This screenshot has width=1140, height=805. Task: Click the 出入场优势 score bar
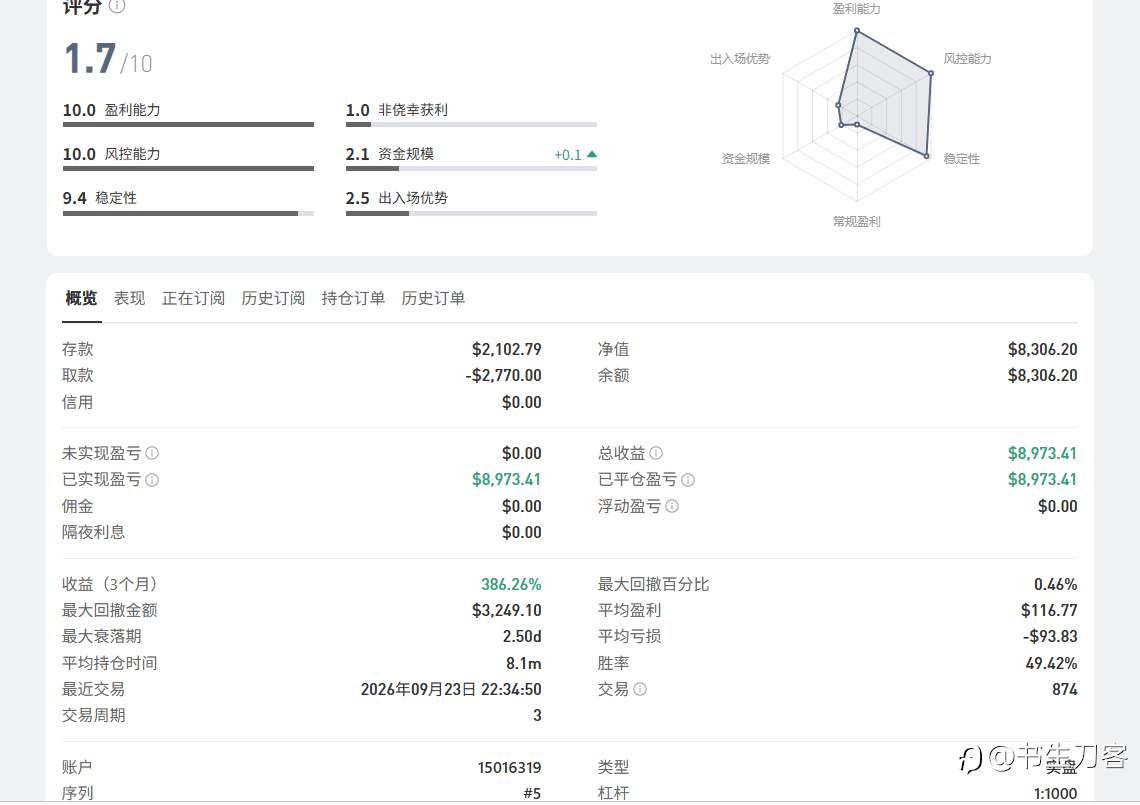(x=471, y=213)
